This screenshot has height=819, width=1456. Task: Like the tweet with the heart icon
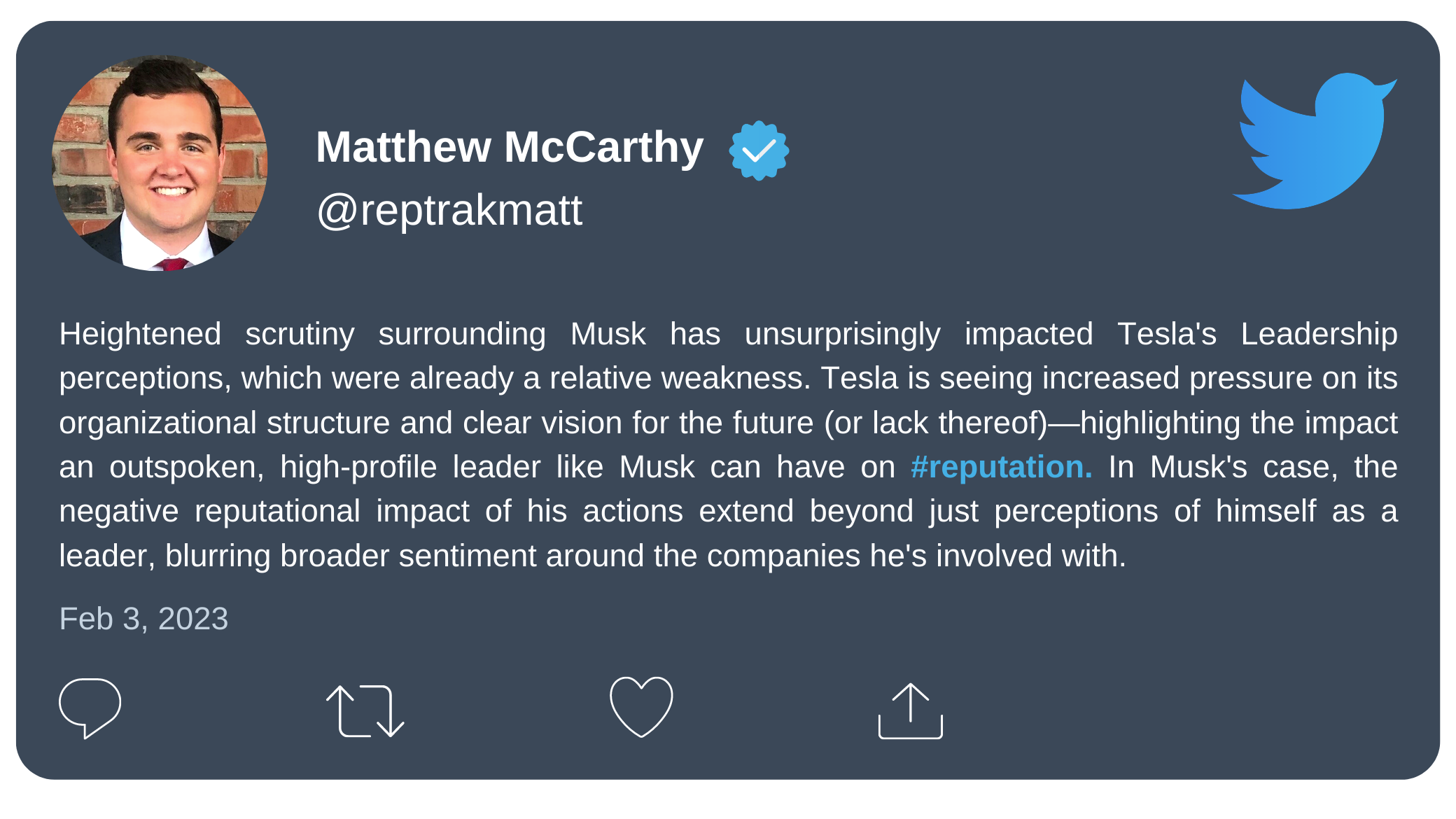[x=641, y=707]
